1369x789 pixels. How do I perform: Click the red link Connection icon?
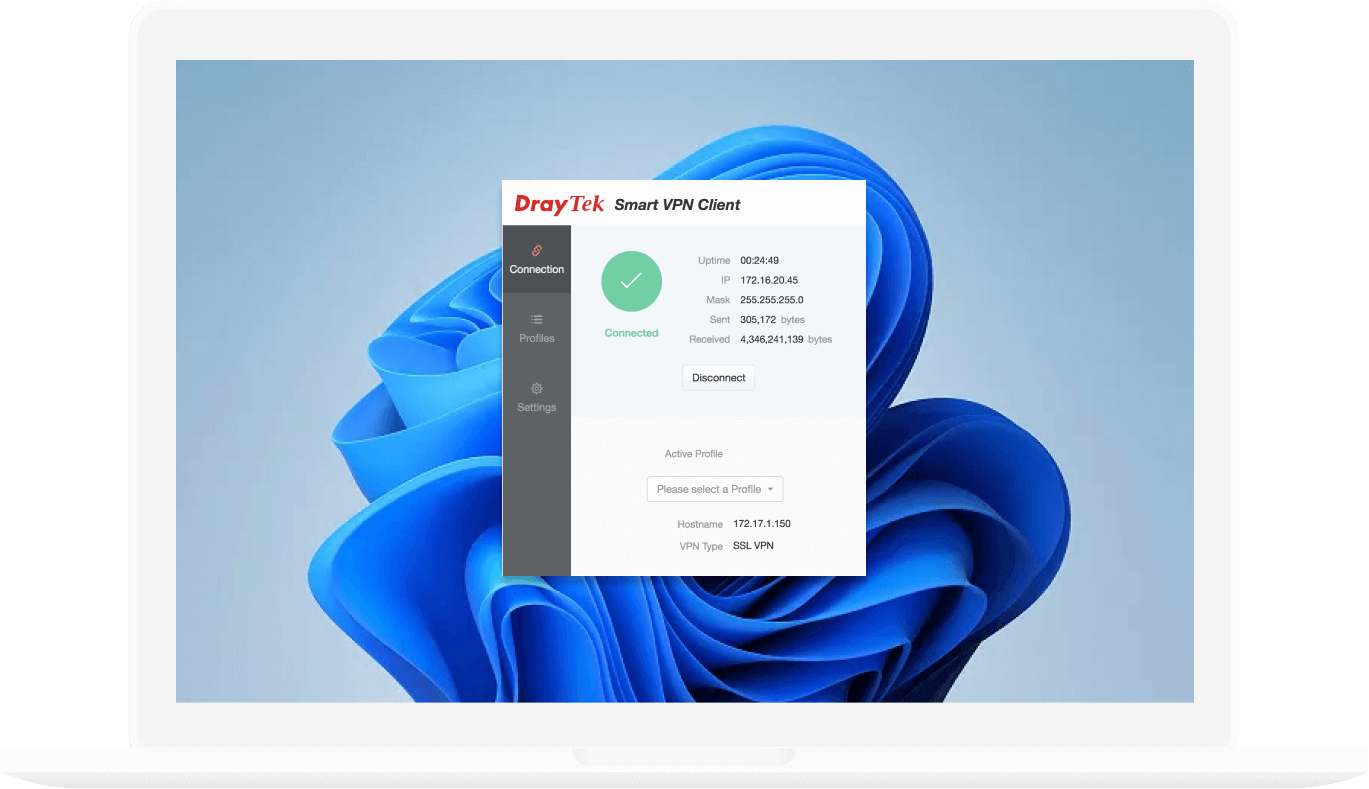point(537,250)
